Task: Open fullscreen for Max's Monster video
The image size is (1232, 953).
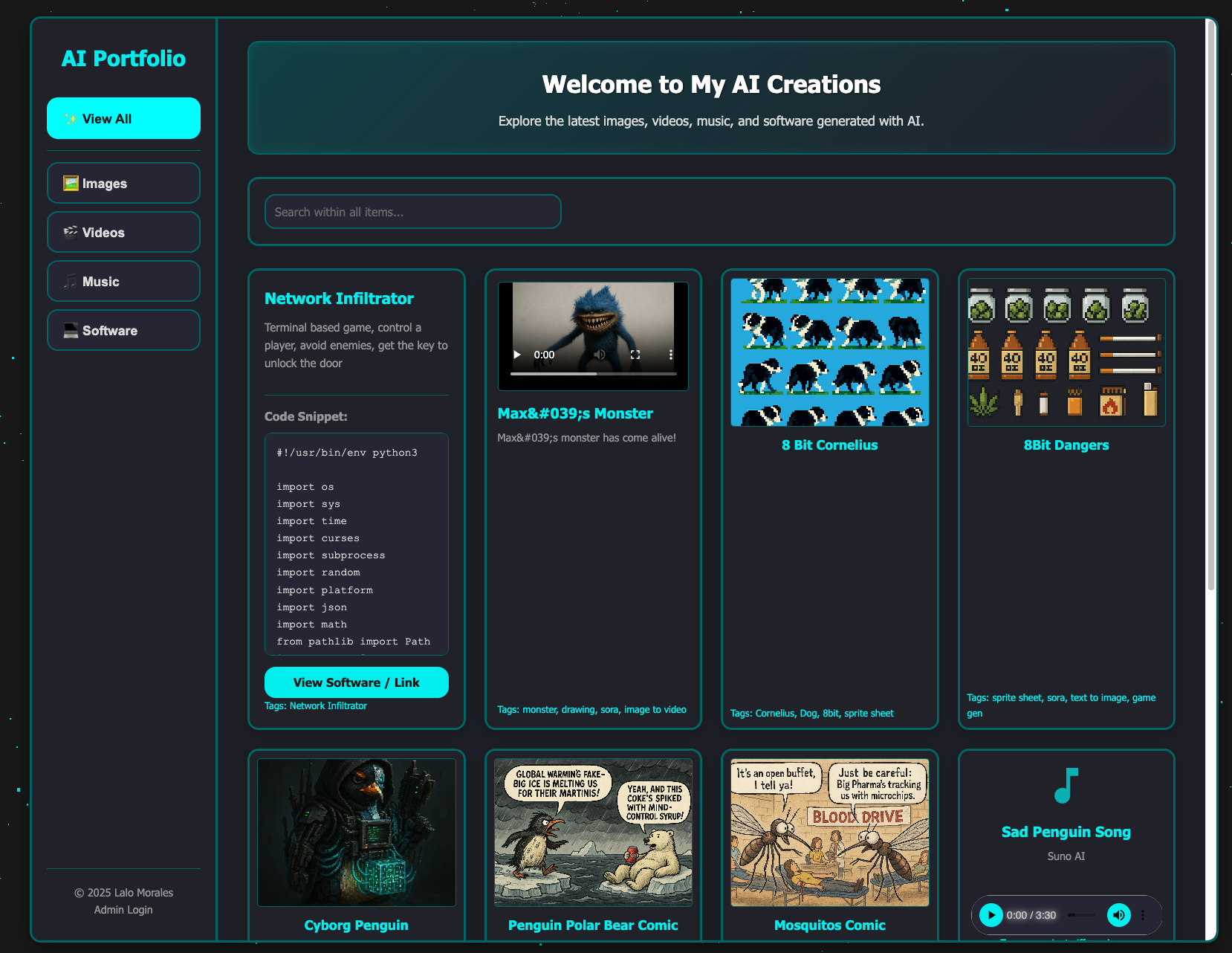Action: pos(635,355)
